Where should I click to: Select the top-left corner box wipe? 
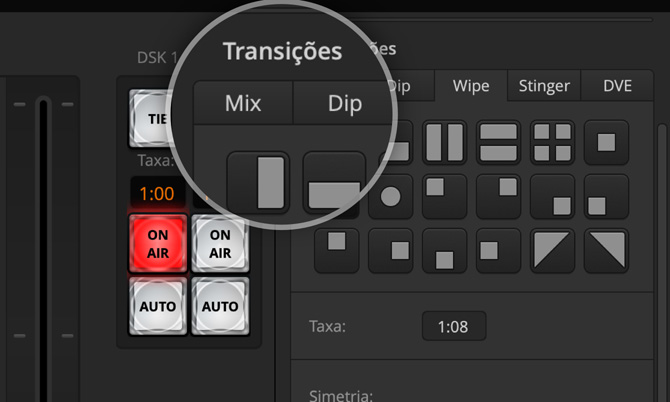[445, 196]
